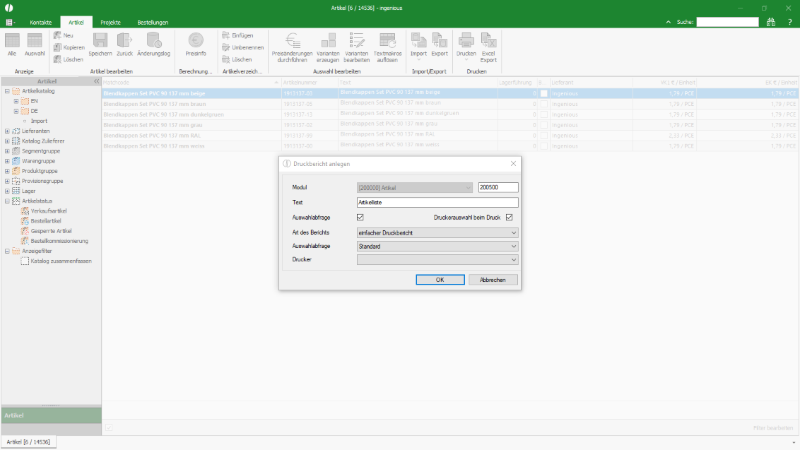Collapse the ribbon with the chevron
Viewport: 800px width, 450px height.
pos(668,22)
